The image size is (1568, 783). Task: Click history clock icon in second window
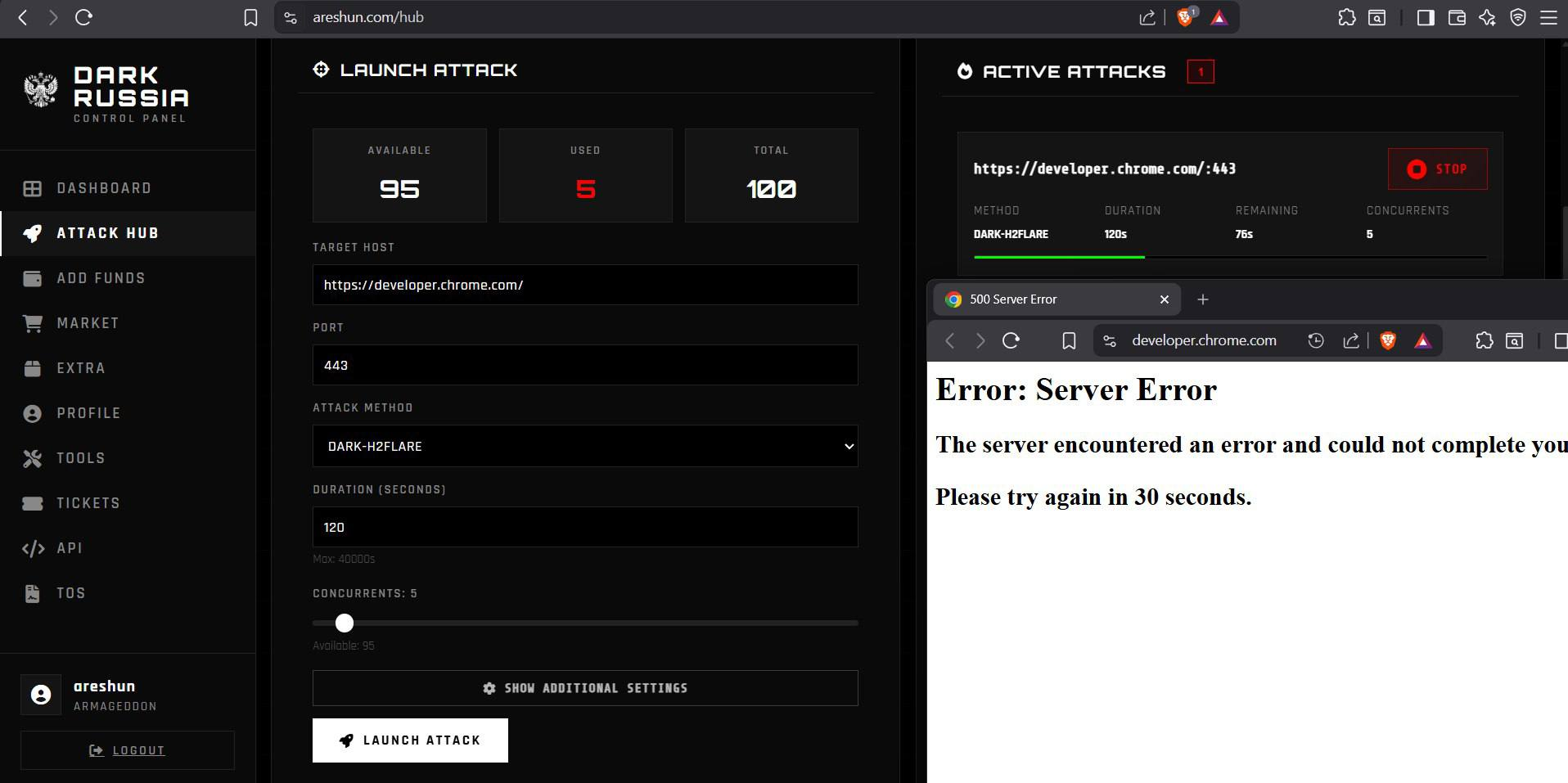point(1316,340)
